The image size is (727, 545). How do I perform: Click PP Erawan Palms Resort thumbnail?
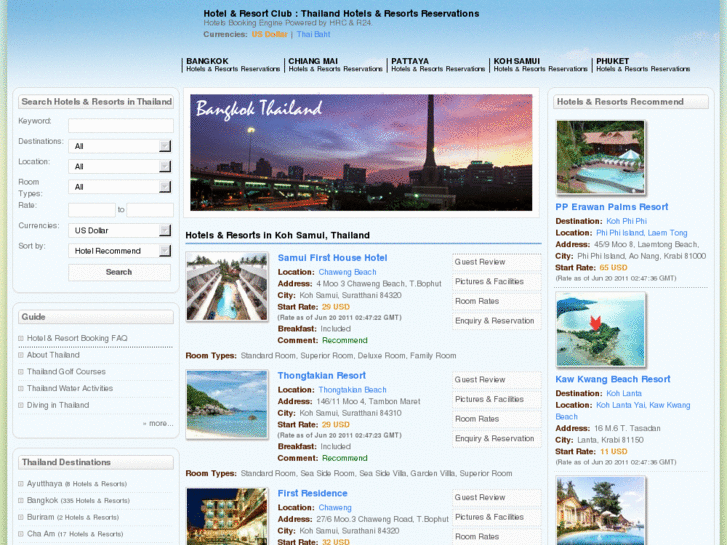tap(600, 157)
